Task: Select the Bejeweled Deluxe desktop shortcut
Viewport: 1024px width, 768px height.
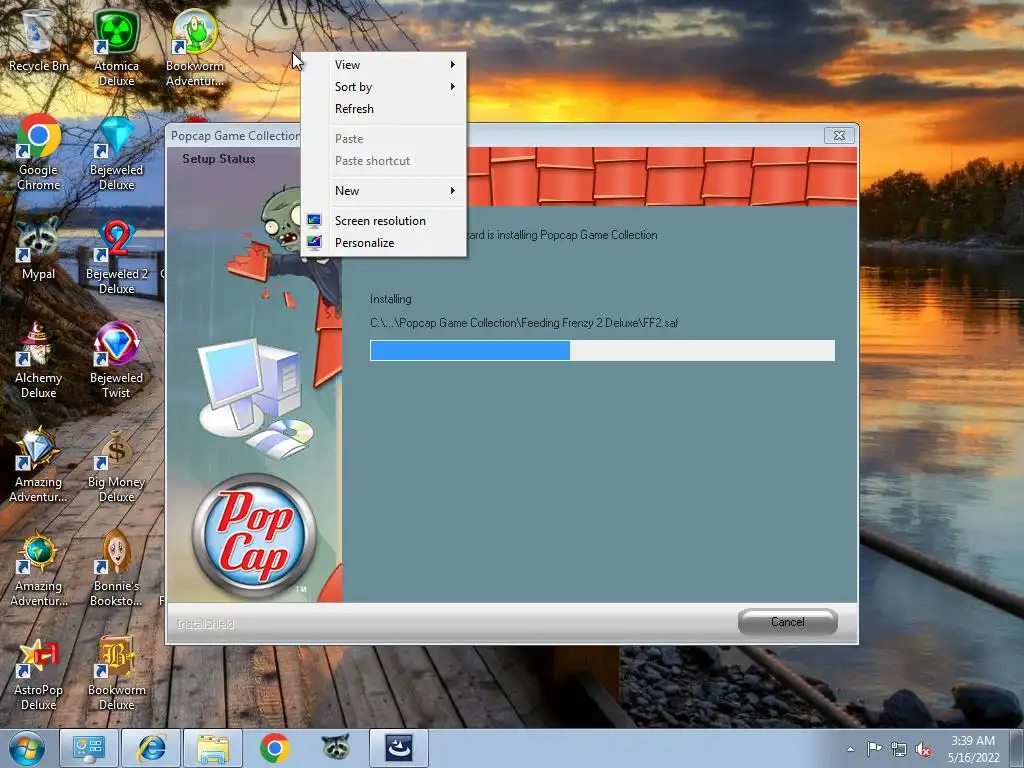Action: (x=116, y=152)
